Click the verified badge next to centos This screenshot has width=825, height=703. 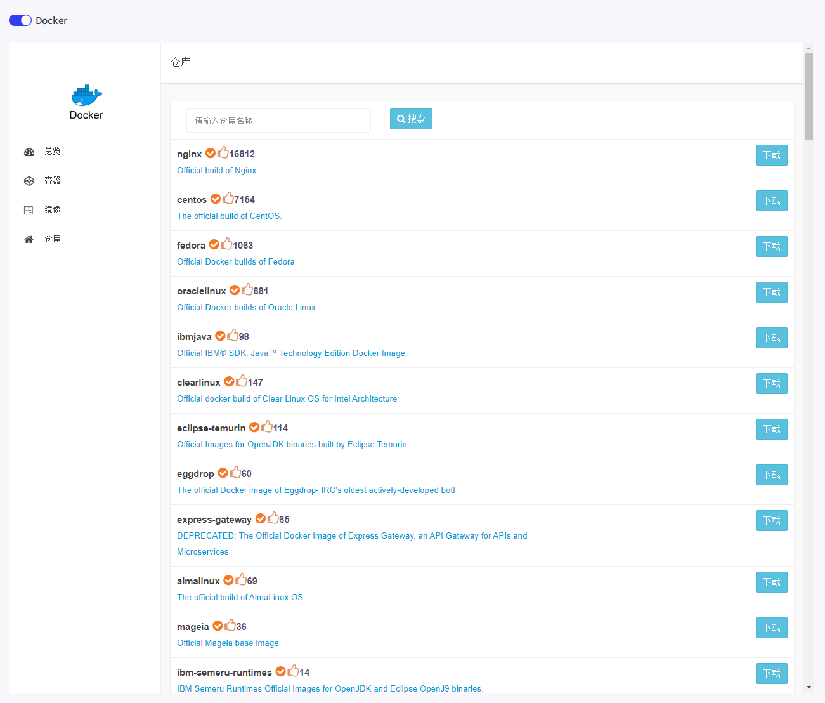pyautogui.click(x=216, y=199)
